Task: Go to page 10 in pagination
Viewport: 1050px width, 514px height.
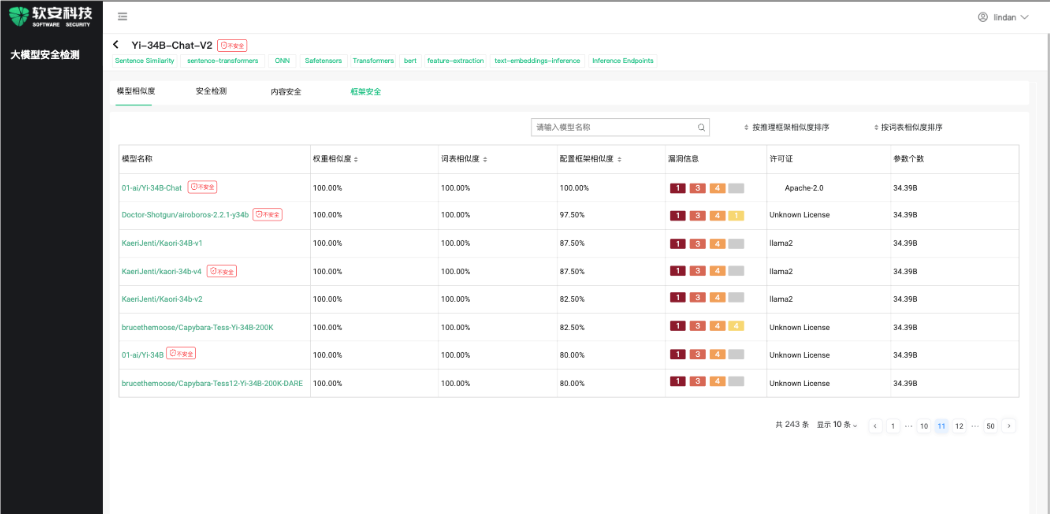Action: (923, 426)
